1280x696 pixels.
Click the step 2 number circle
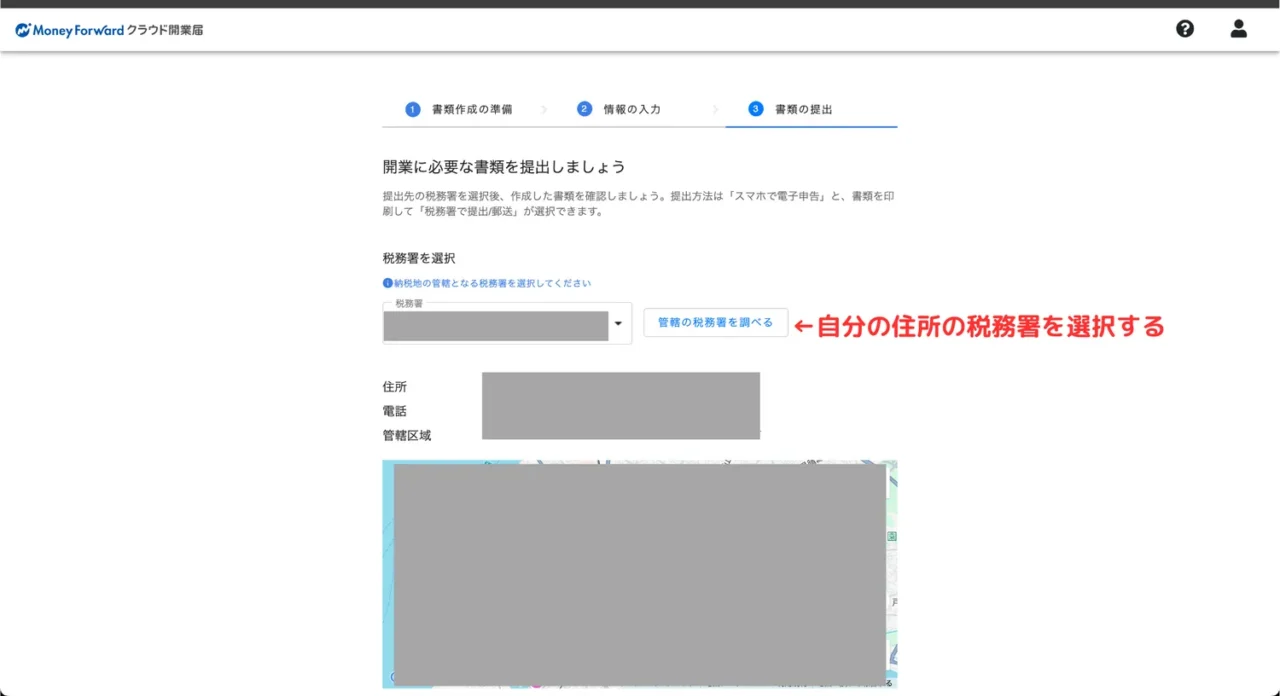tap(585, 109)
